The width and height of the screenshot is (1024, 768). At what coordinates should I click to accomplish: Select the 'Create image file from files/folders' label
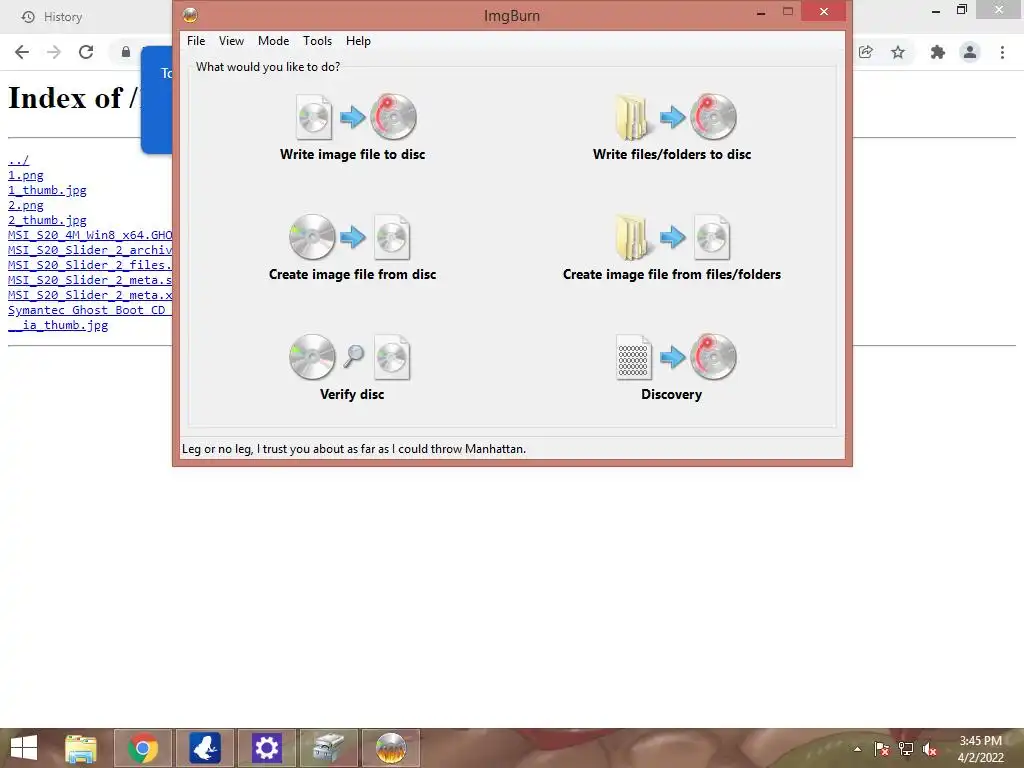(x=672, y=274)
